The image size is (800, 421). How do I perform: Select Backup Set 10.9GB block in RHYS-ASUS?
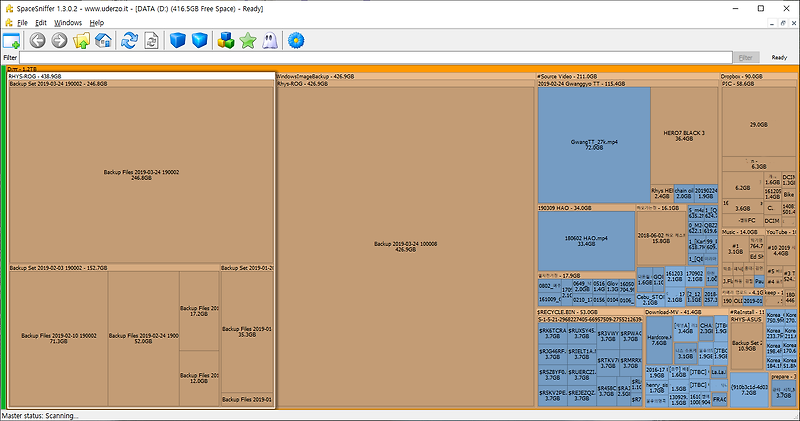[x=746, y=346]
